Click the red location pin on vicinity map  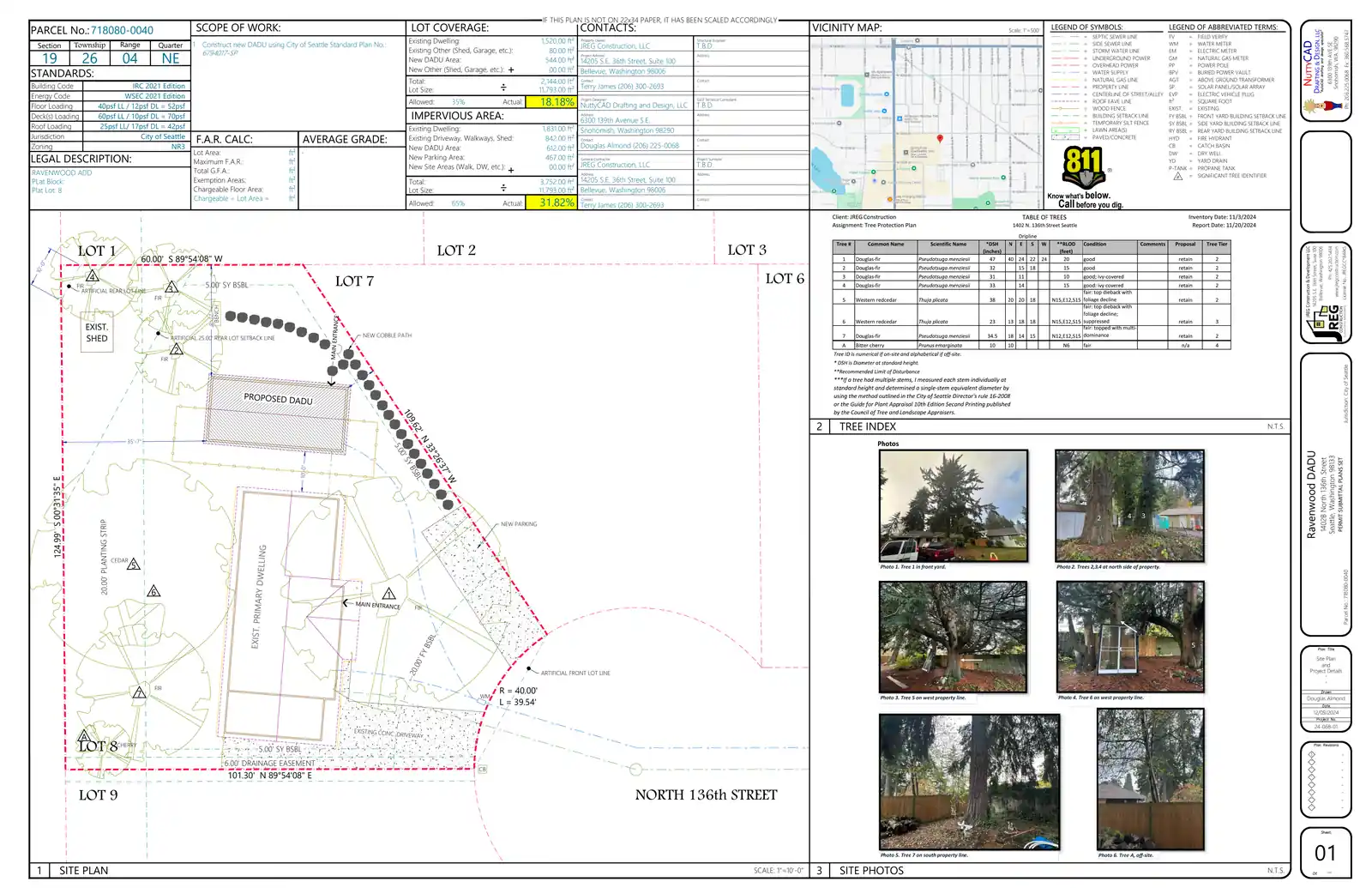940,138
